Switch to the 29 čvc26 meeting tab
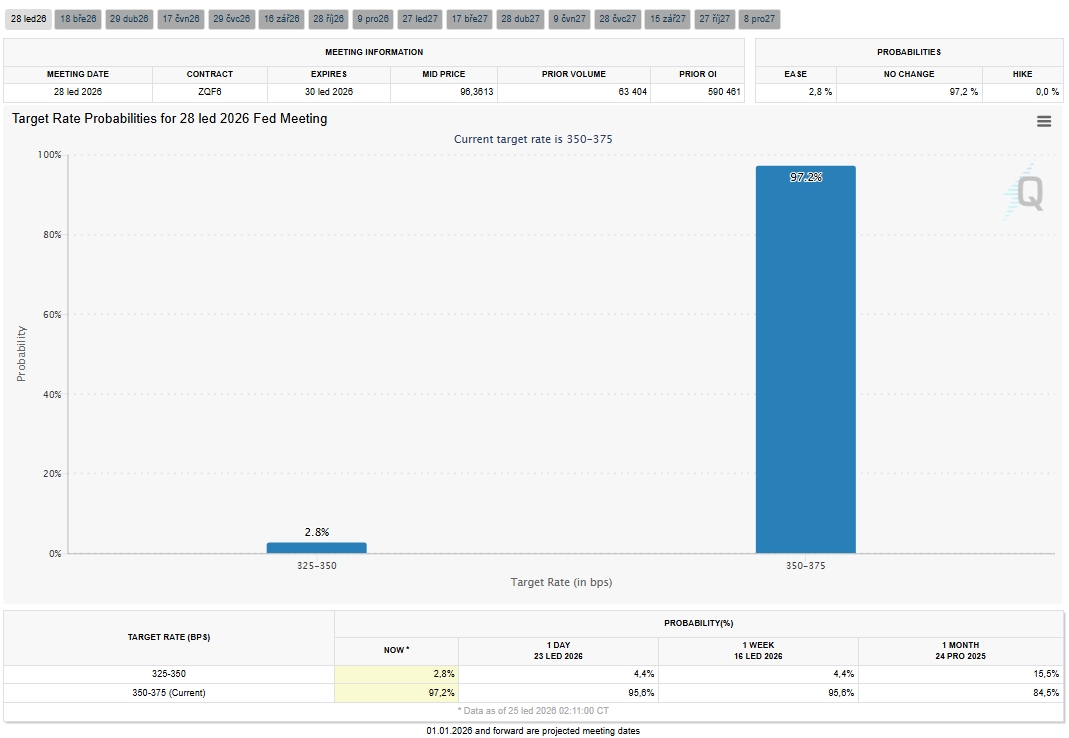 231,19
